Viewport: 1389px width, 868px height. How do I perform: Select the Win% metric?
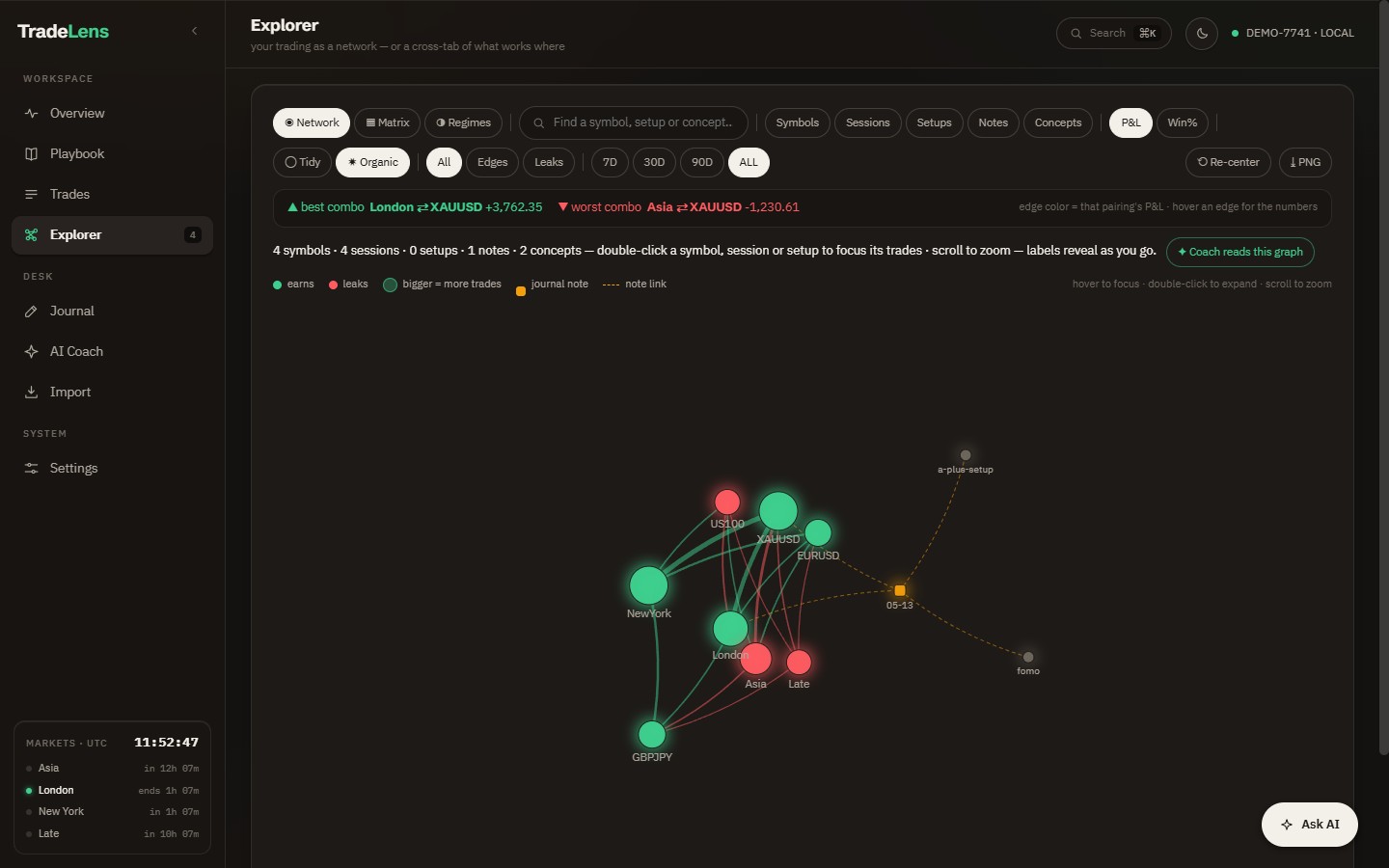point(1182,122)
